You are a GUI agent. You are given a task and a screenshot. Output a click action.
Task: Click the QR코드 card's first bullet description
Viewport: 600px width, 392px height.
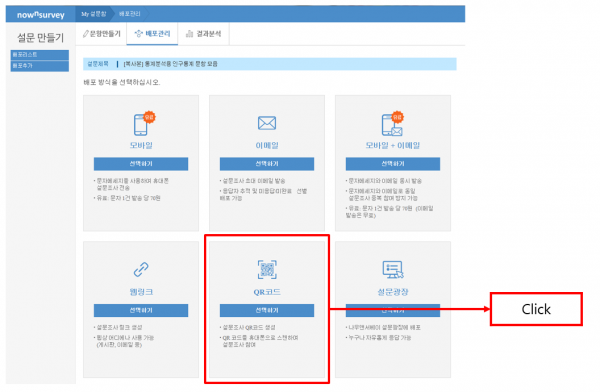pos(248,327)
